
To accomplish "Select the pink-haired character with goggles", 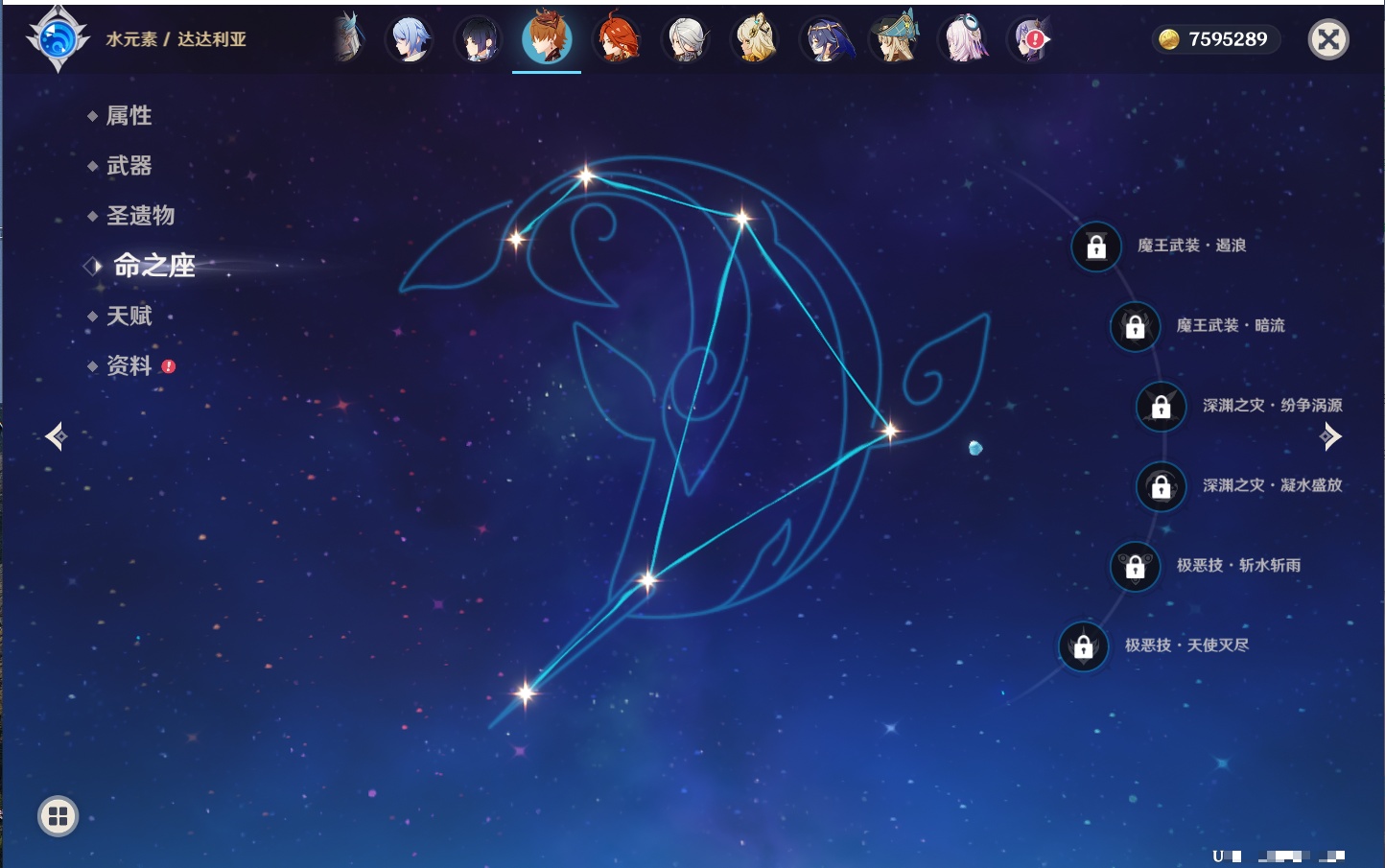I will pyautogui.click(x=963, y=39).
